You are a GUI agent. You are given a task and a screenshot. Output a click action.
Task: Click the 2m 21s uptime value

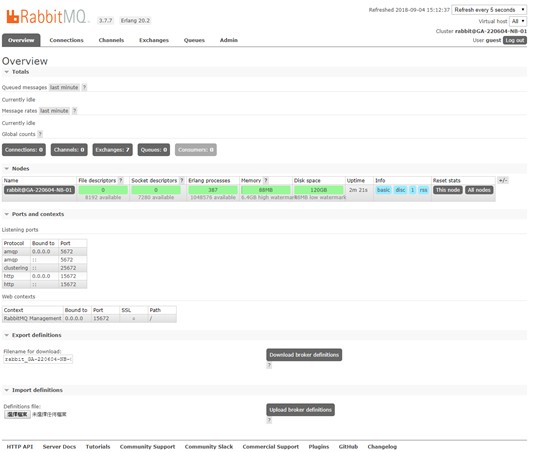pos(358,190)
